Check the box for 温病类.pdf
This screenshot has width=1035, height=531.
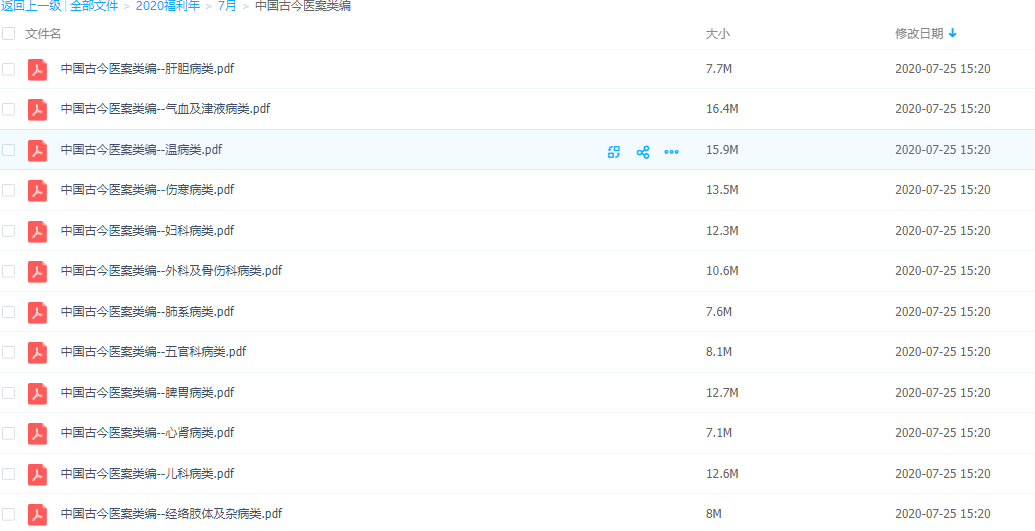coord(9,151)
